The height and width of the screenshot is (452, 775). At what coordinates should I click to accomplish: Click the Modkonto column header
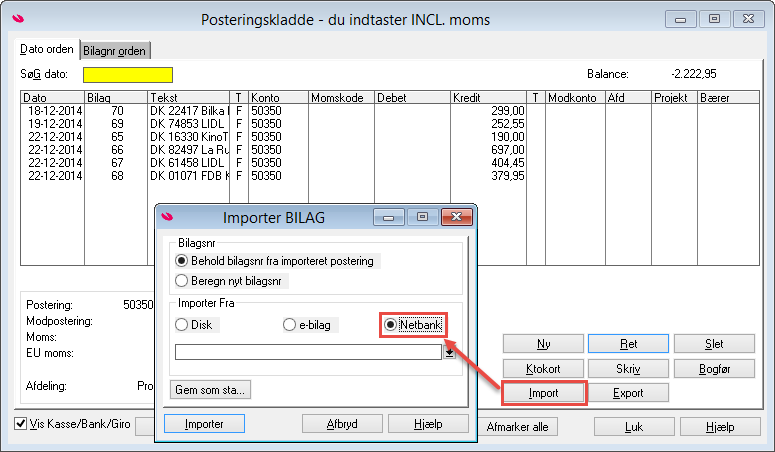[575, 97]
